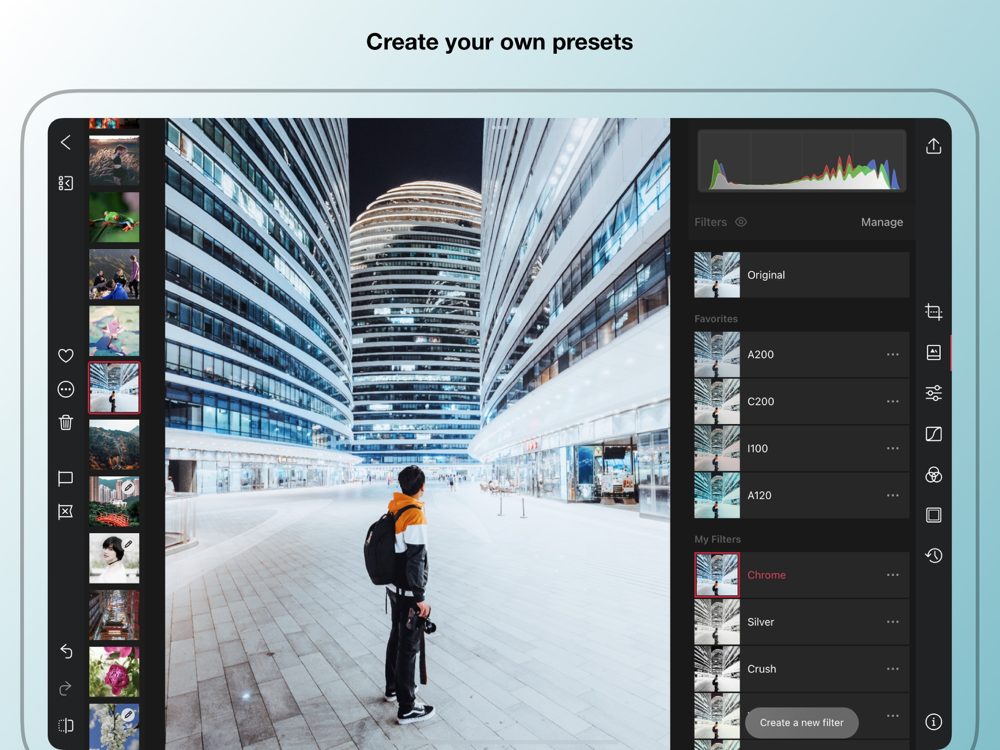The width and height of the screenshot is (1000, 750).
Task: Open options menu for Silver
Action: point(892,622)
